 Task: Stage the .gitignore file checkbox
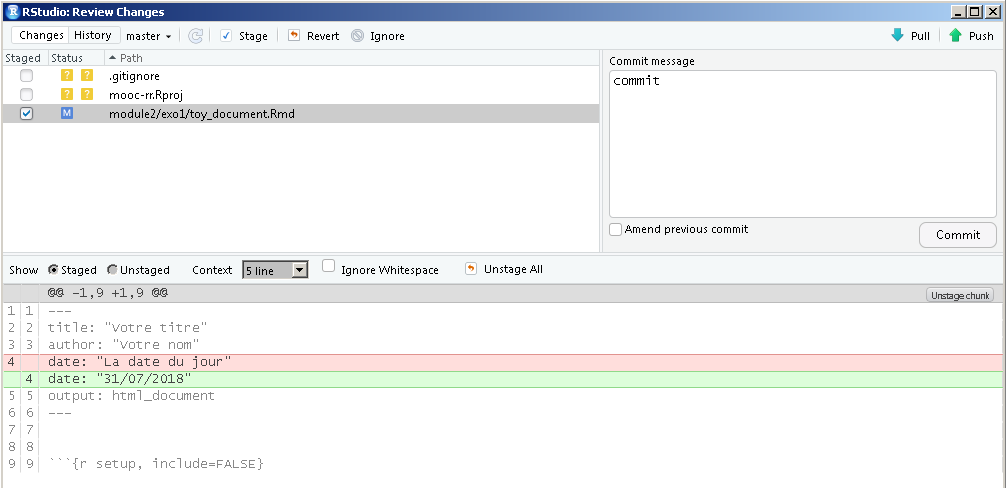pyautogui.click(x=26, y=76)
